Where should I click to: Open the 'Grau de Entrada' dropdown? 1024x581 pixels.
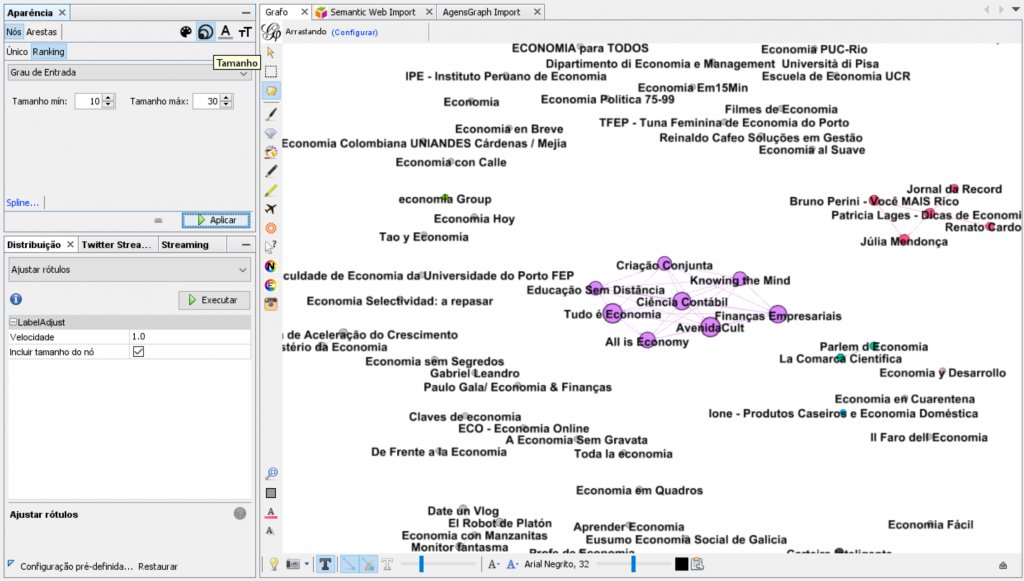coord(128,72)
